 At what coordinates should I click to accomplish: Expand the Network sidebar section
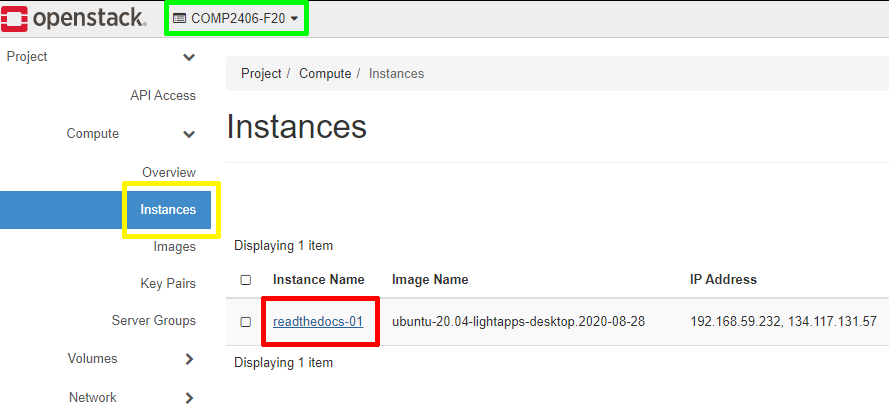(189, 398)
